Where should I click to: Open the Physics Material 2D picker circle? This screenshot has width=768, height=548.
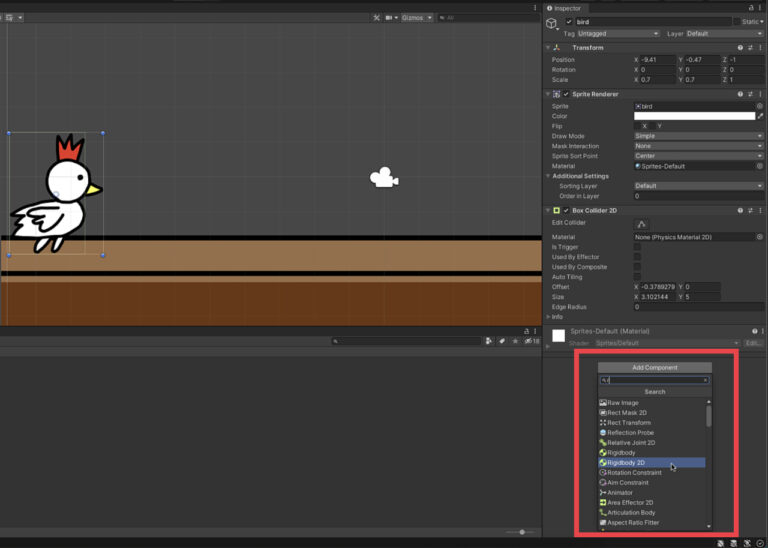click(x=760, y=237)
